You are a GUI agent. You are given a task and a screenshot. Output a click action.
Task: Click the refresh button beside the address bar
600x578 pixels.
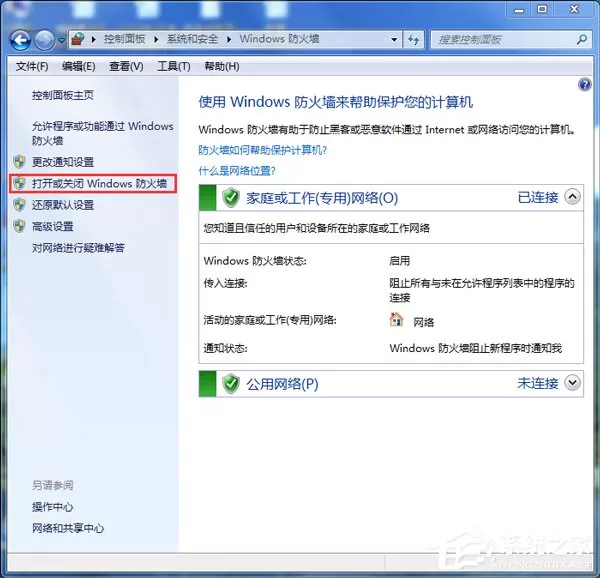(413, 39)
